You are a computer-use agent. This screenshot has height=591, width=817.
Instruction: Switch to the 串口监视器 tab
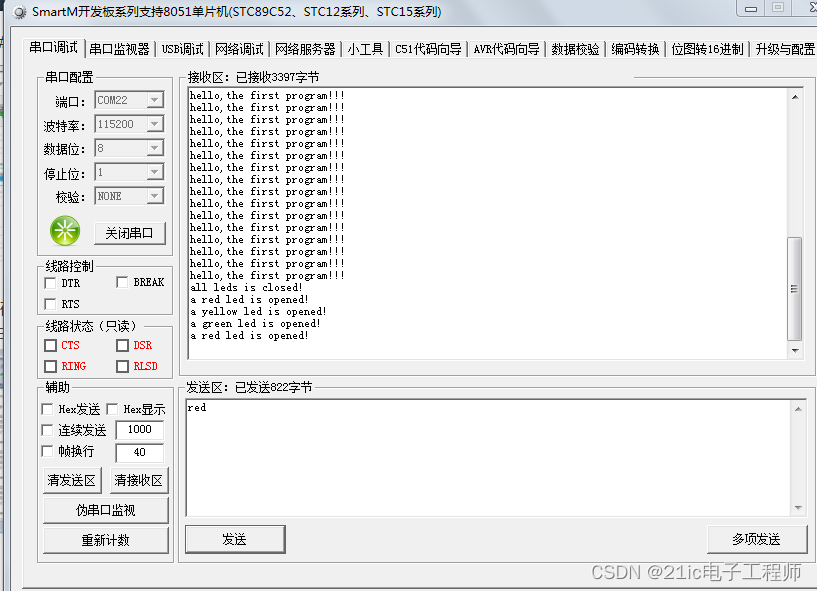(119, 50)
